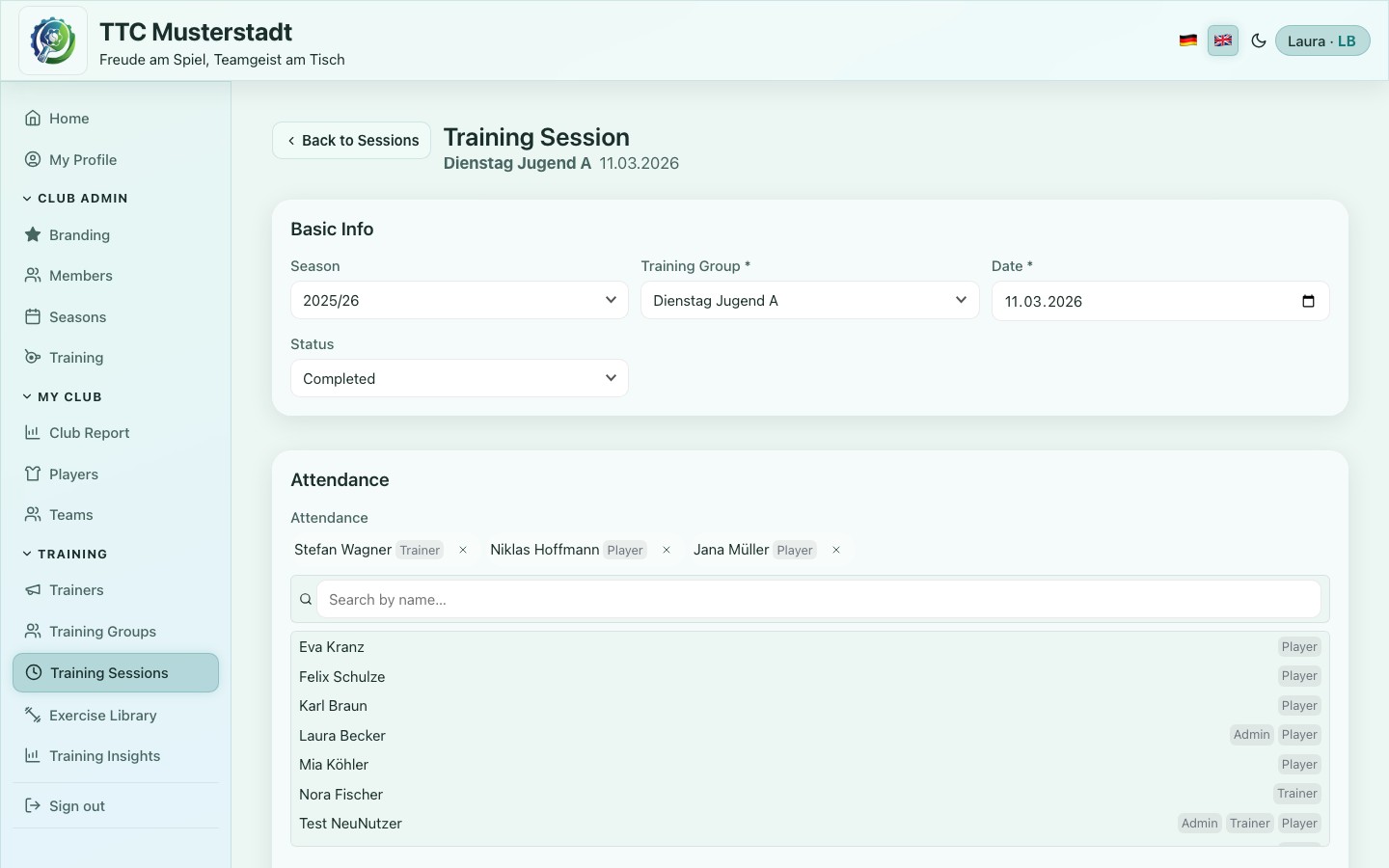Toggle dark mode moon icon
This screenshot has height=868, width=1389.
(1259, 41)
